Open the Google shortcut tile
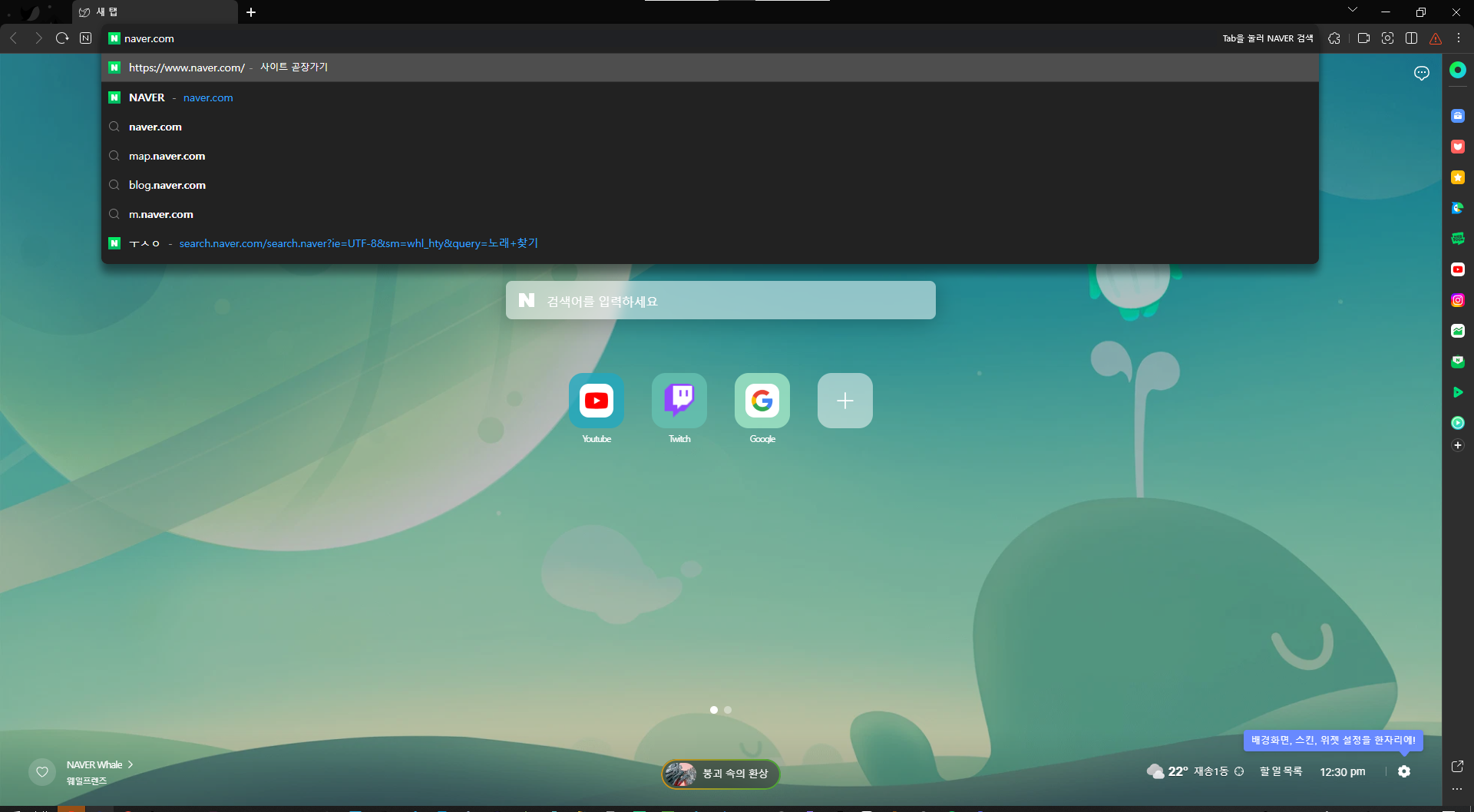 tap(762, 401)
